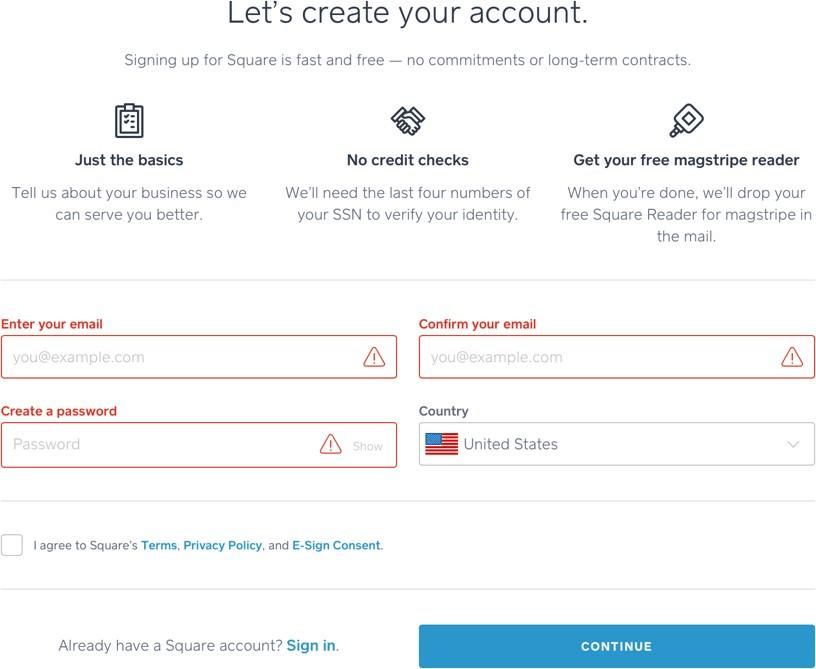Click the handshake icon

pos(407,121)
